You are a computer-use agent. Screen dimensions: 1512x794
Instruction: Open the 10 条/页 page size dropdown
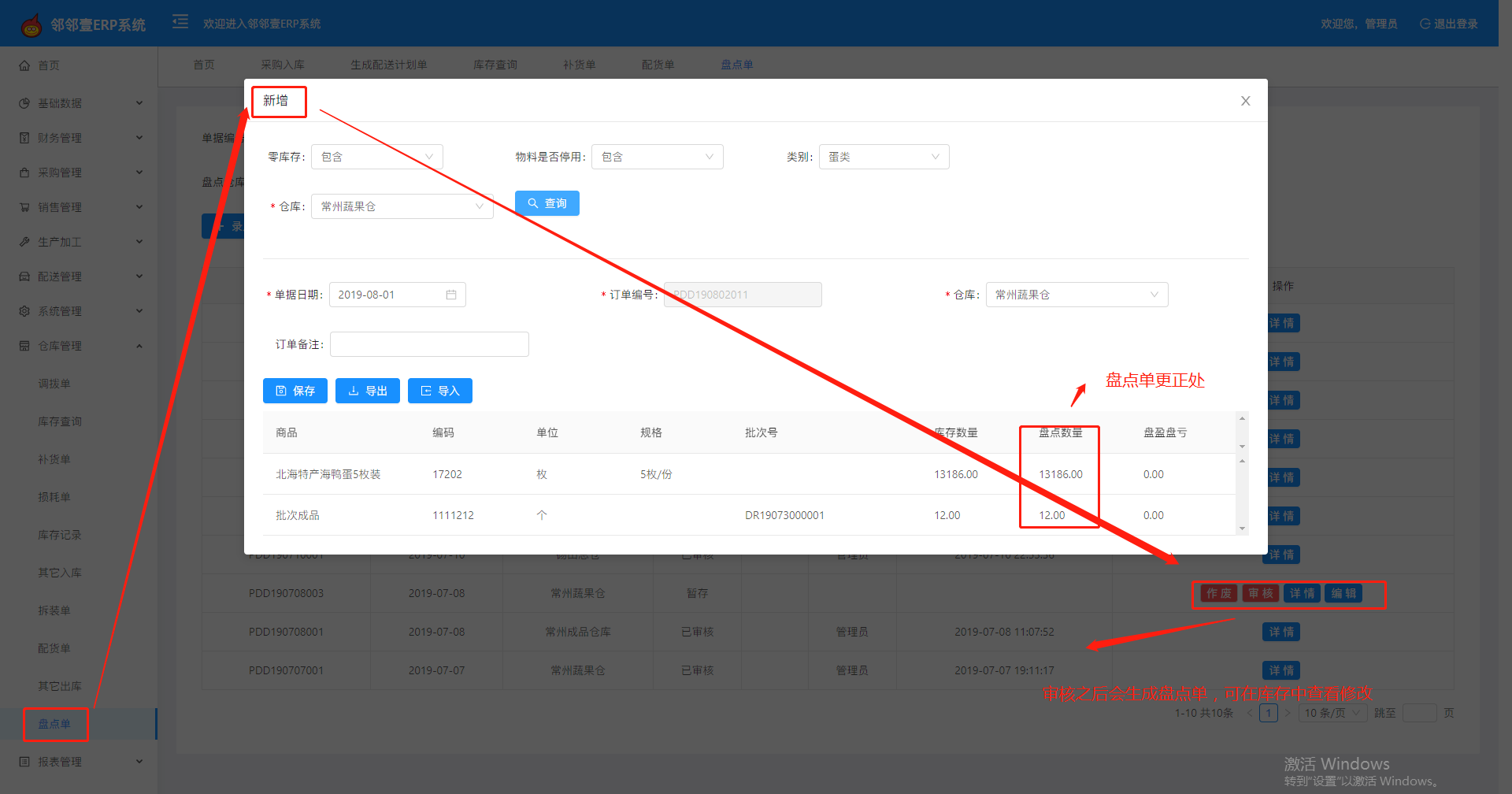pos(1332,713)
